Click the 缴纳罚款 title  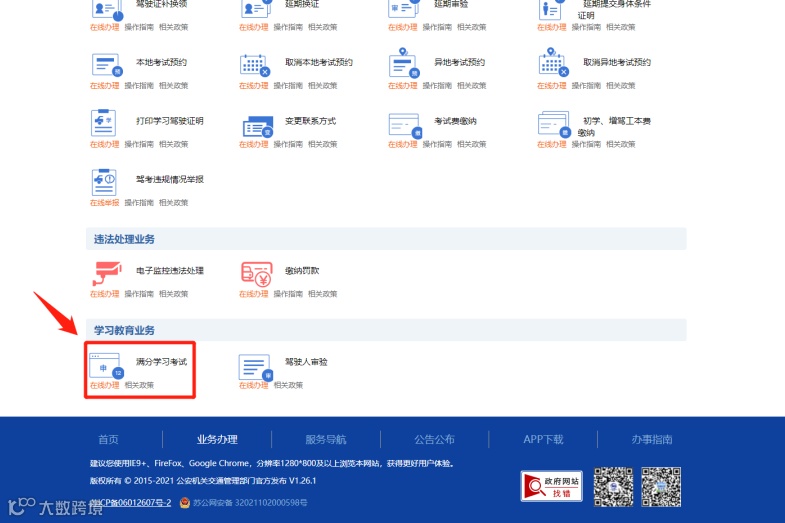pos(302,270)
